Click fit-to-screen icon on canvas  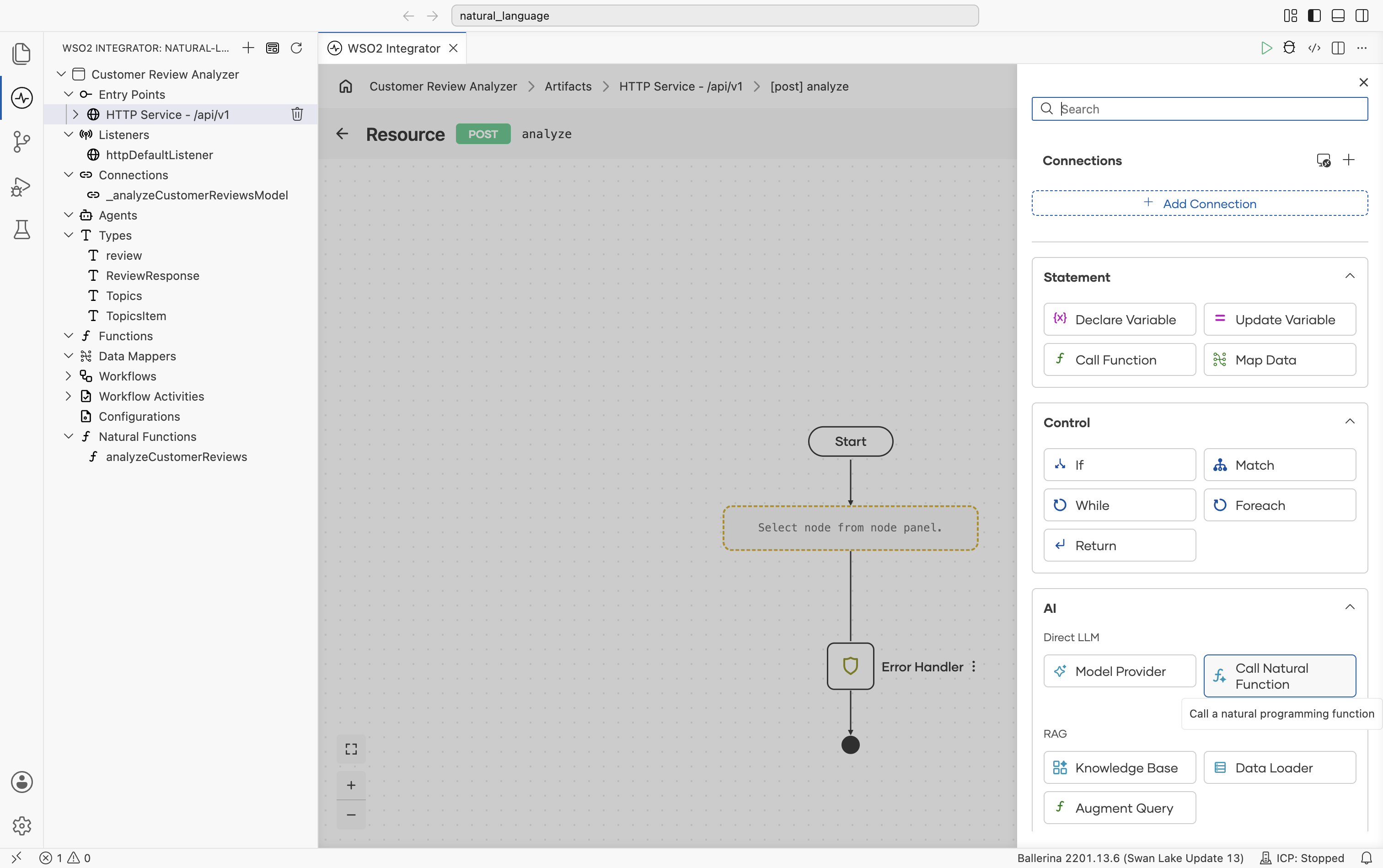pyautogui.click(x=351, y=749)
